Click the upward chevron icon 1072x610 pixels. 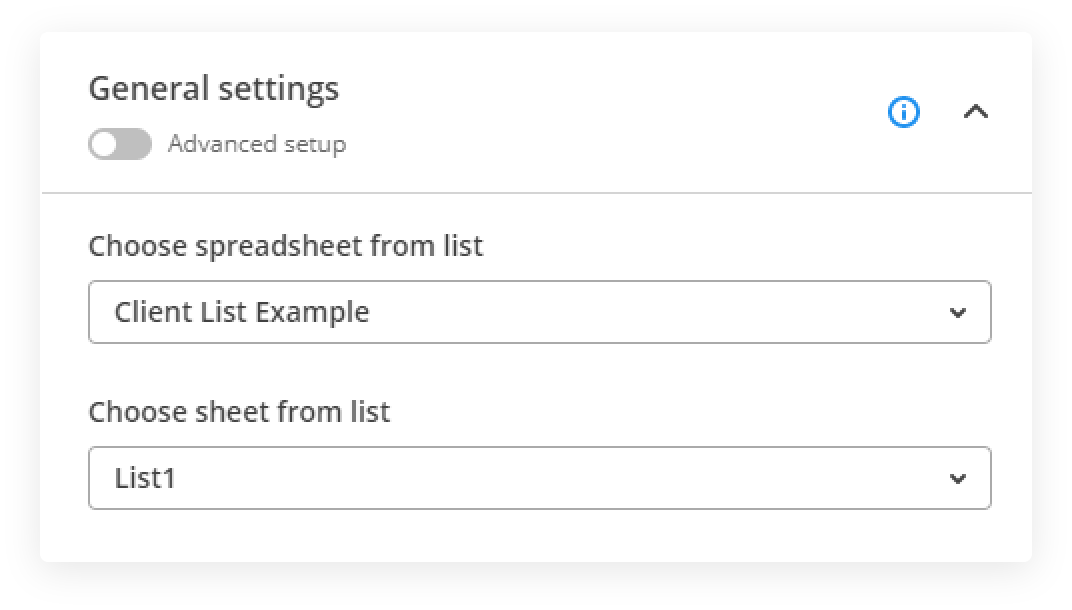pyautogui.click(x=975, y=113)
